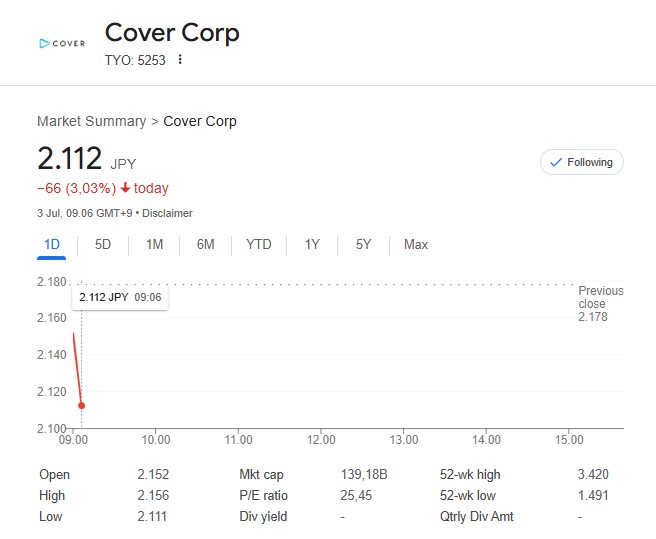656x539 pixels.
Task: Switch to the 1Y range tab
Action: coord(312,244)
